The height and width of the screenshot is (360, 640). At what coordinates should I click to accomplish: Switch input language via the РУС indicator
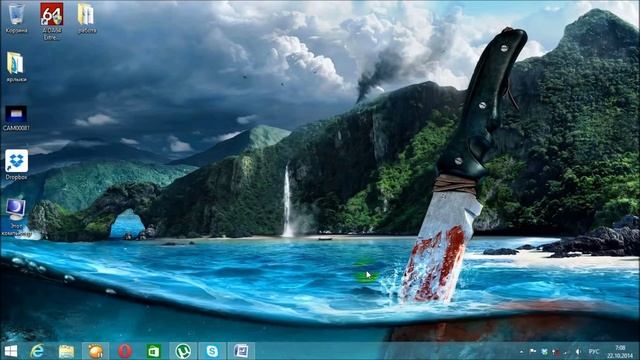pyautogui.click(x=594, y=351)
